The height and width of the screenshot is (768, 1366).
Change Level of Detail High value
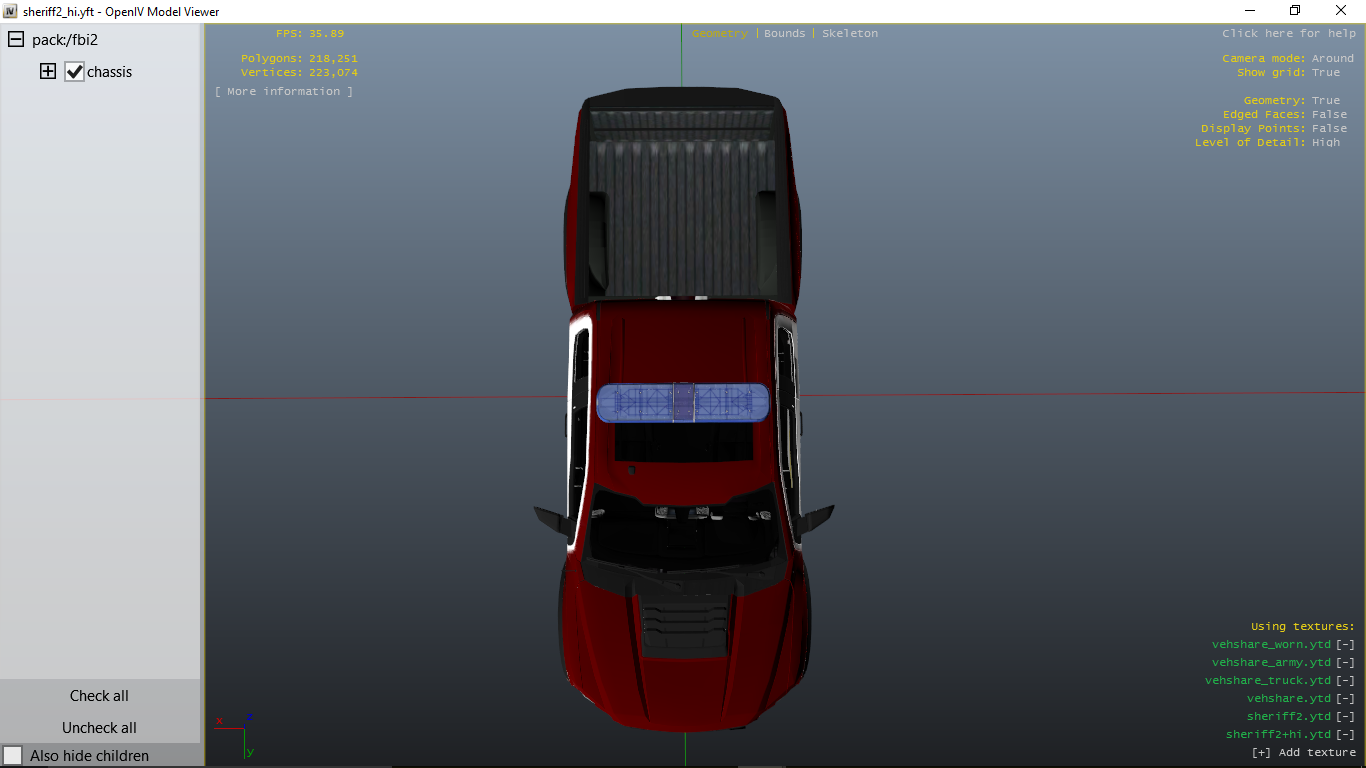point(1326,143)
